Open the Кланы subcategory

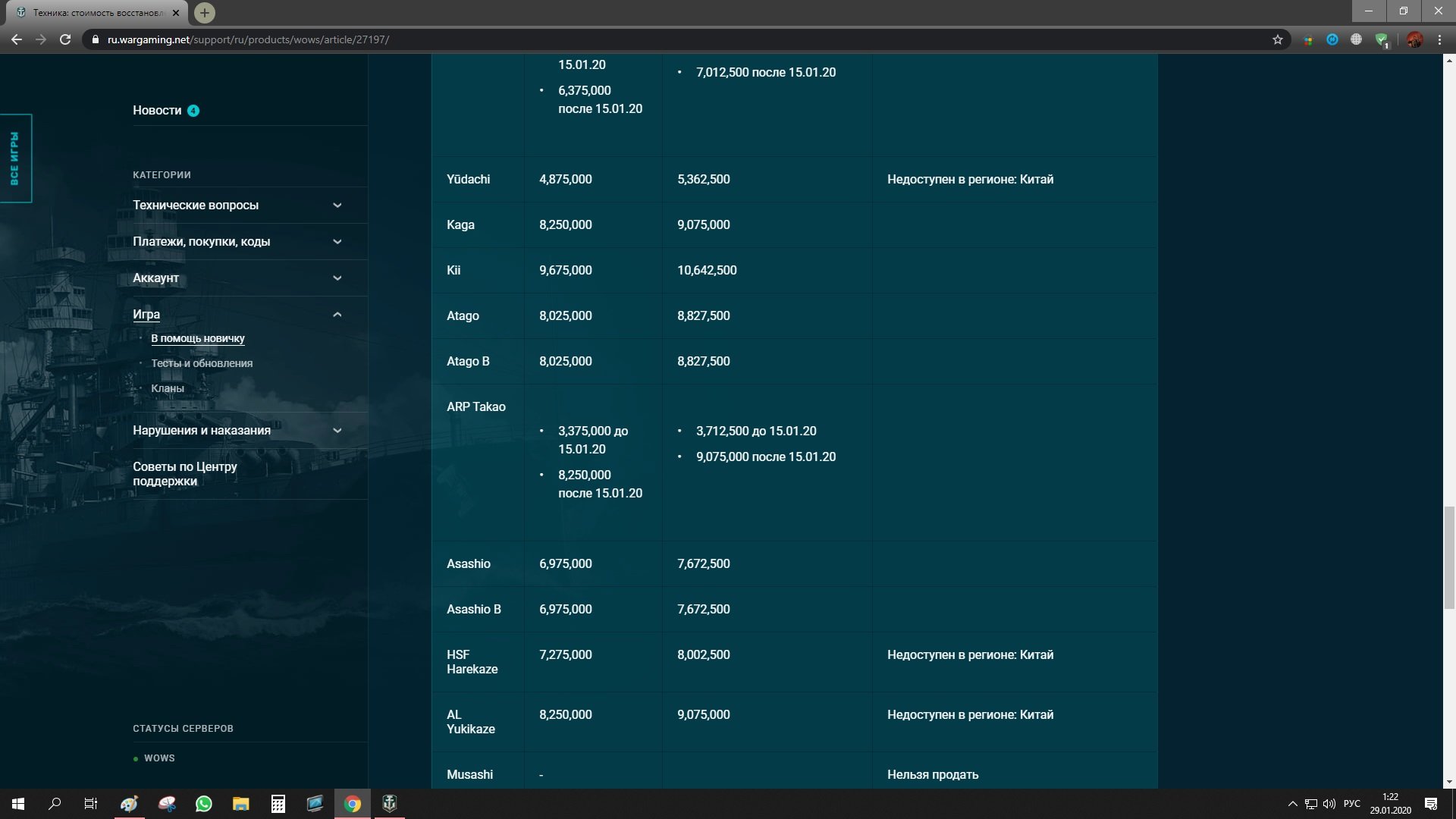tap(168, 388)
